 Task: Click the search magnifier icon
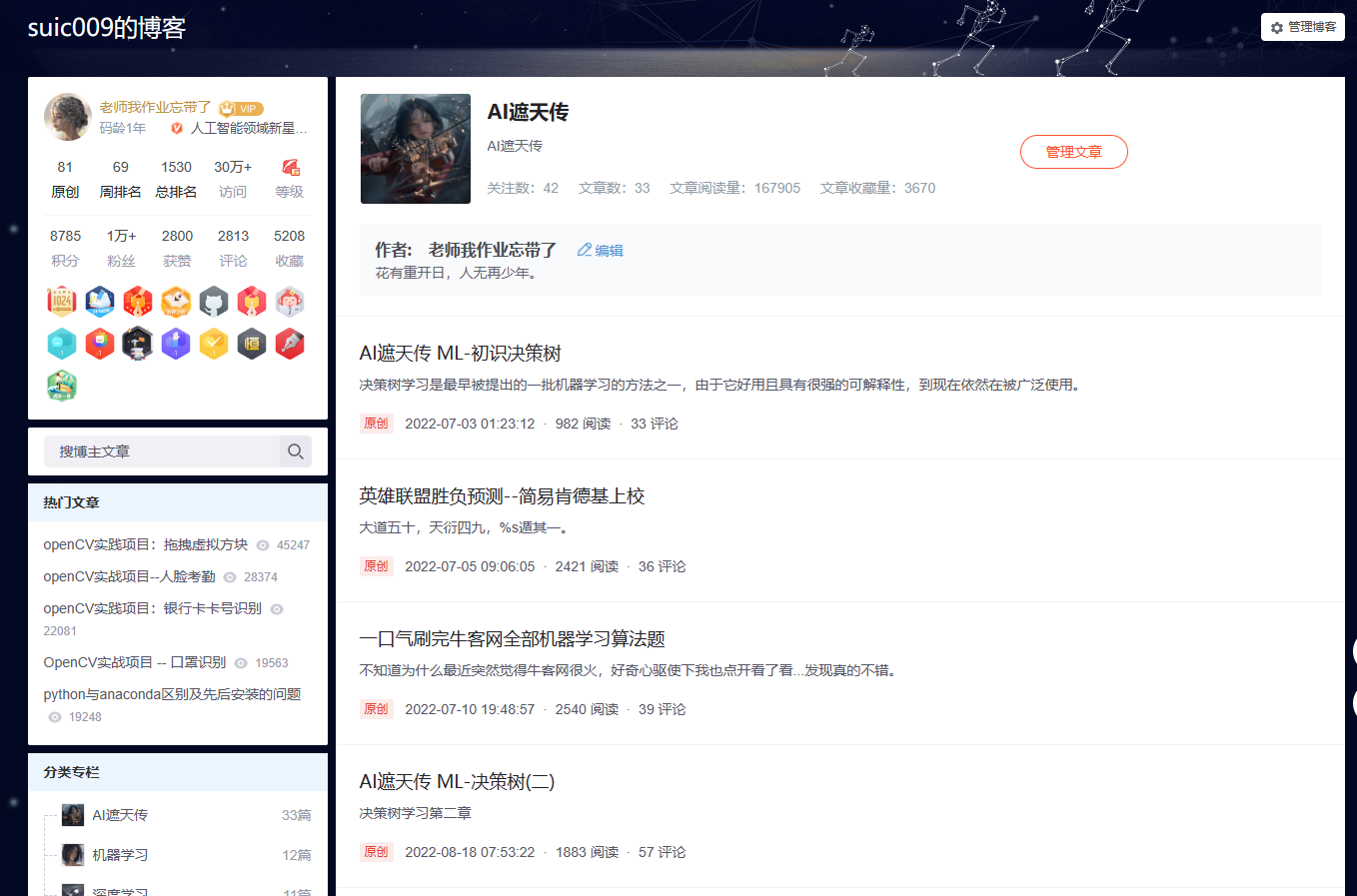296,451
